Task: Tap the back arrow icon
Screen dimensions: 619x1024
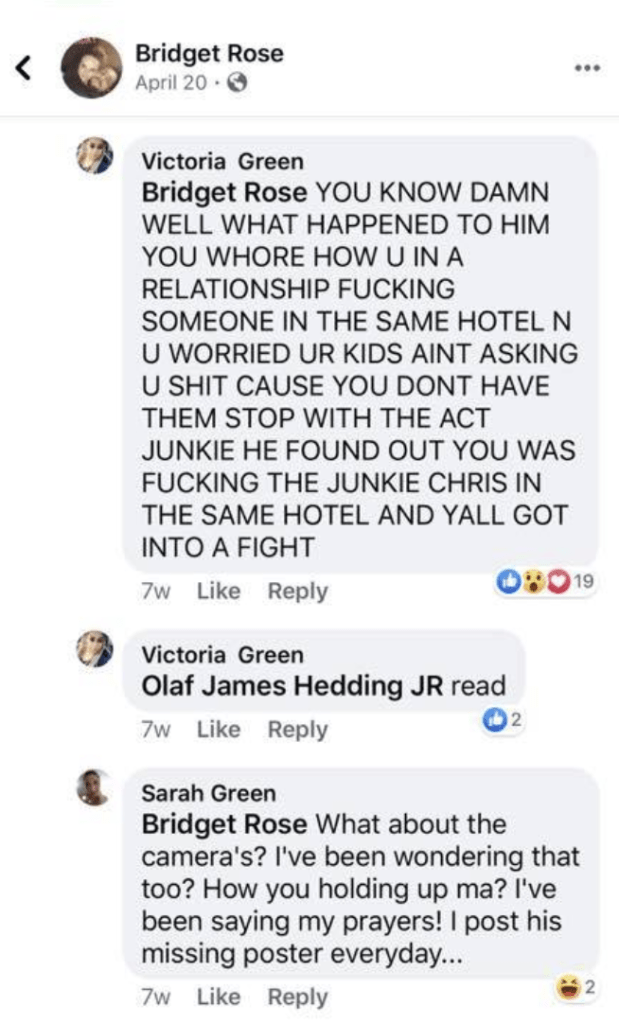Action: (23, 67)
